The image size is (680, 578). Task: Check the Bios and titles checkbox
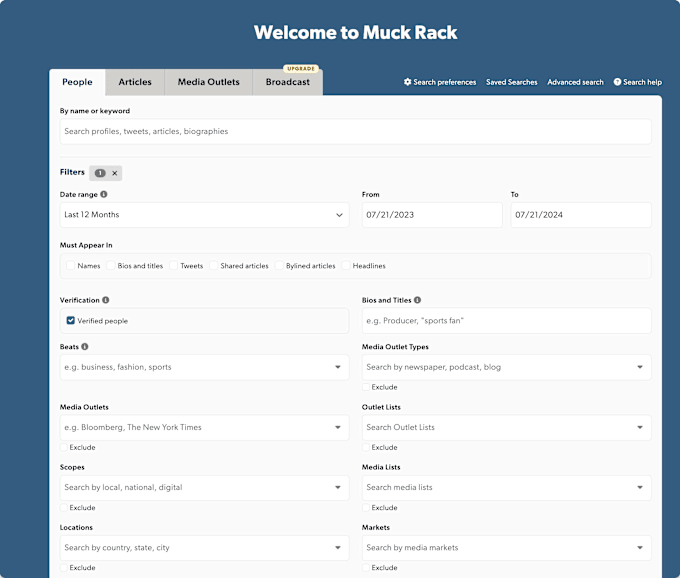111,265
